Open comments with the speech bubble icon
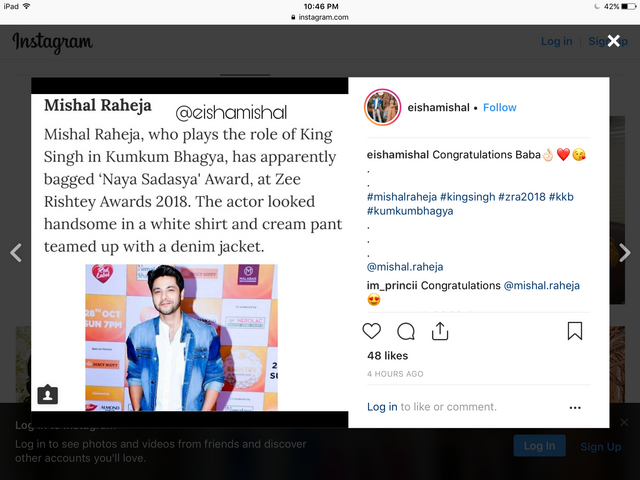The image size is (640, 480). tap(406, 331)
